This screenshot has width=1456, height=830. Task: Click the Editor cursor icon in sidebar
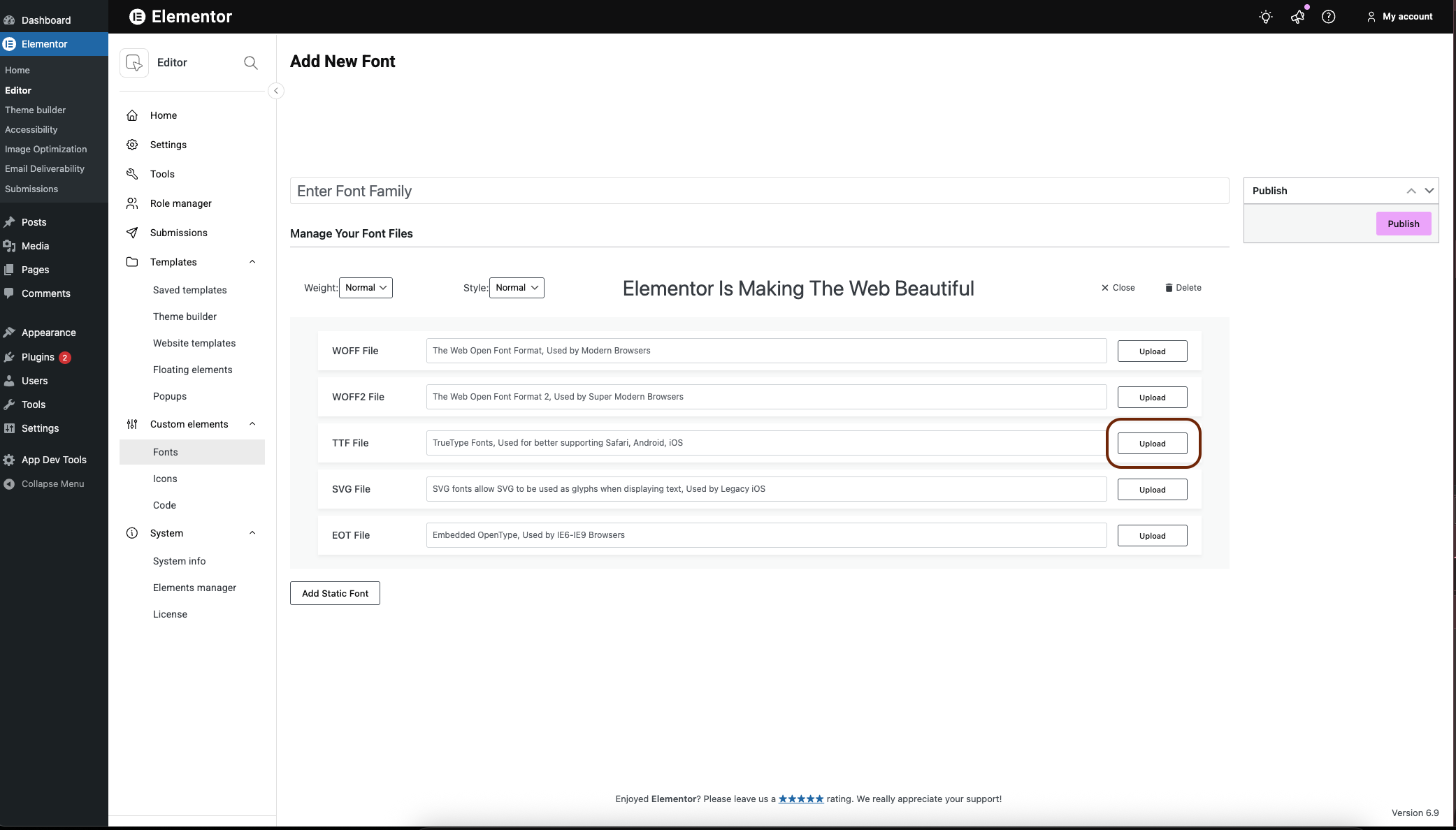tap(134, 63)
